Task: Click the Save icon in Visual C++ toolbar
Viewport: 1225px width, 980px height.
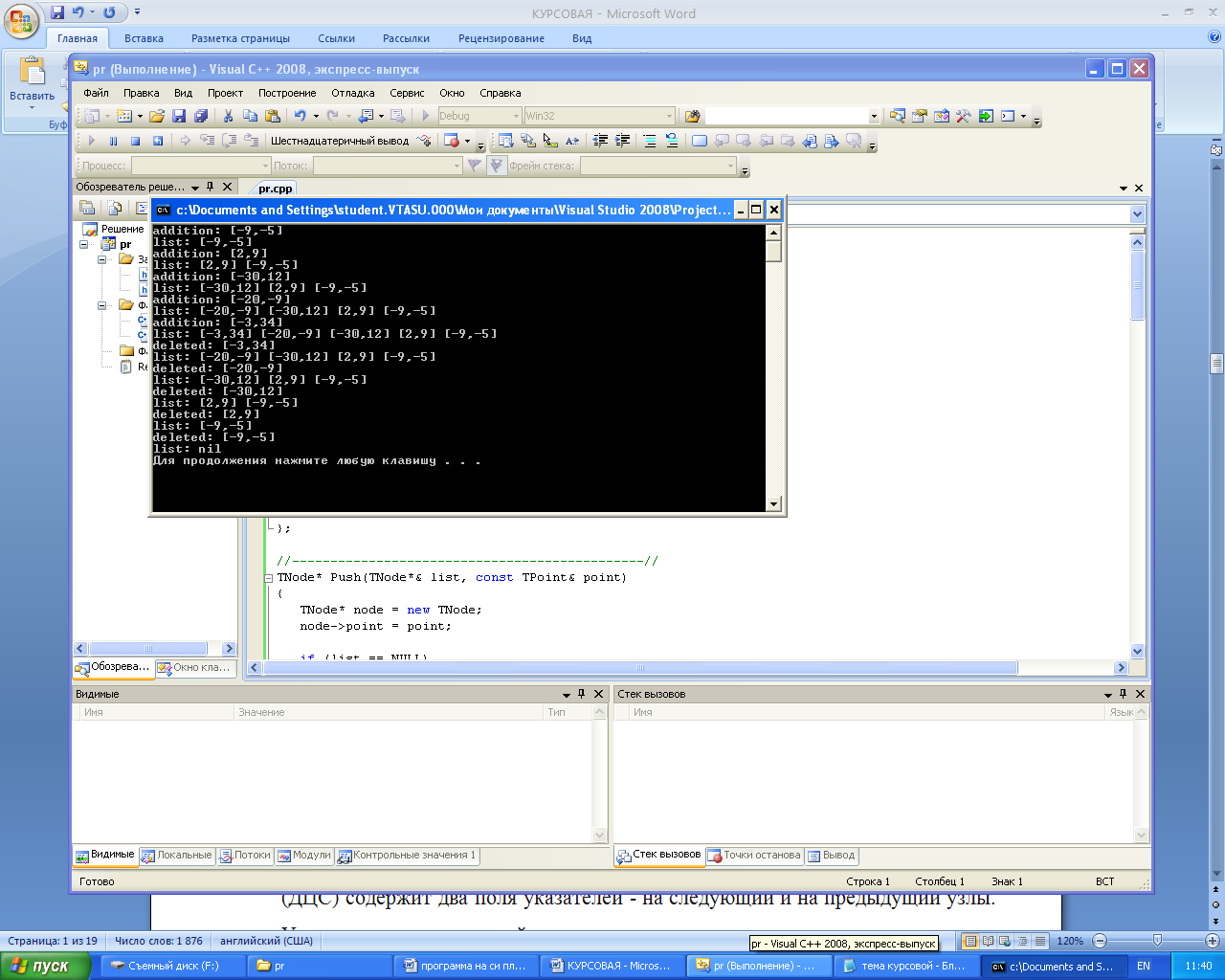Action: (x=179, y=116)
